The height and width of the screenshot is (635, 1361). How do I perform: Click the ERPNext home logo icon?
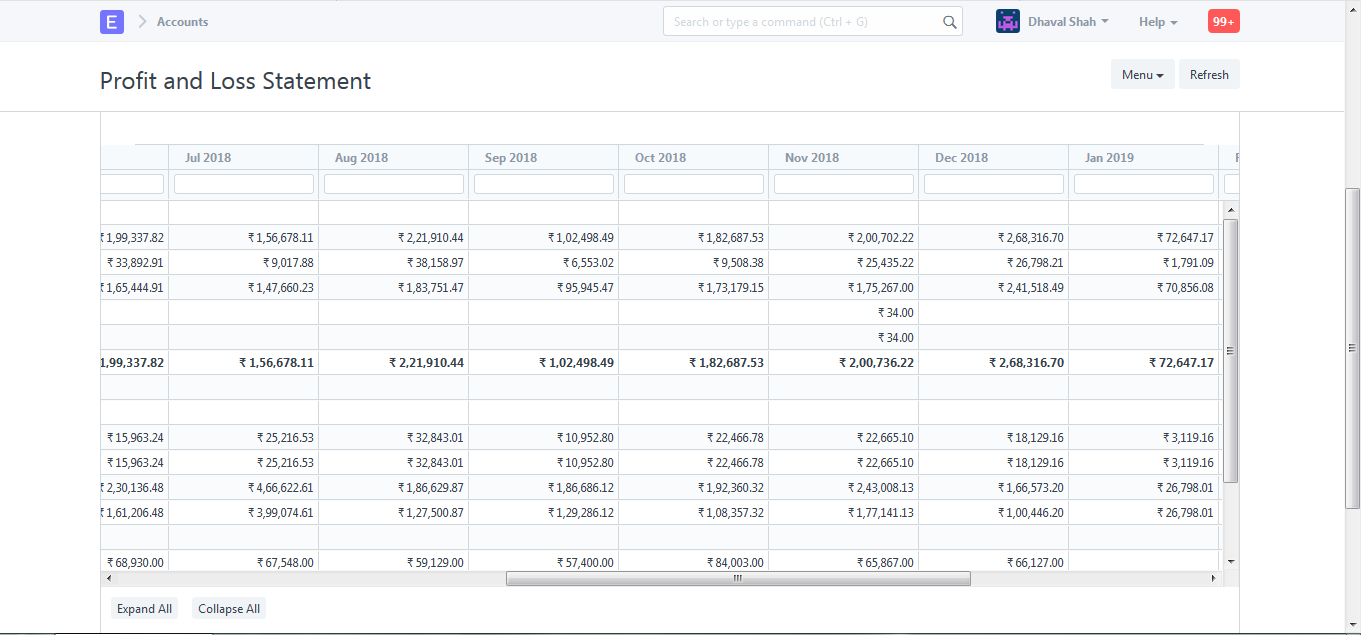tap(112, 21)
